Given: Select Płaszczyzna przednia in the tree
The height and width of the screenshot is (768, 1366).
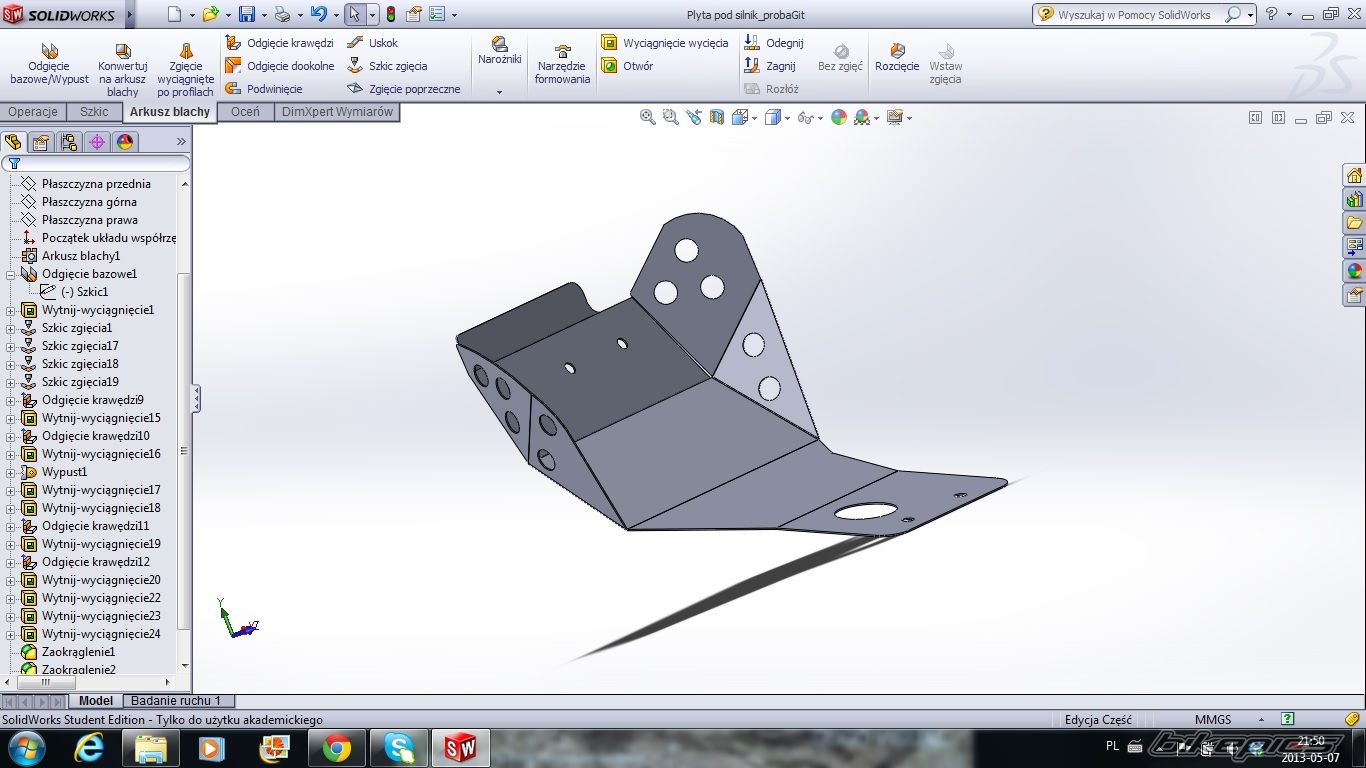Looking at the screenshot, I should (x=96, y=184).
